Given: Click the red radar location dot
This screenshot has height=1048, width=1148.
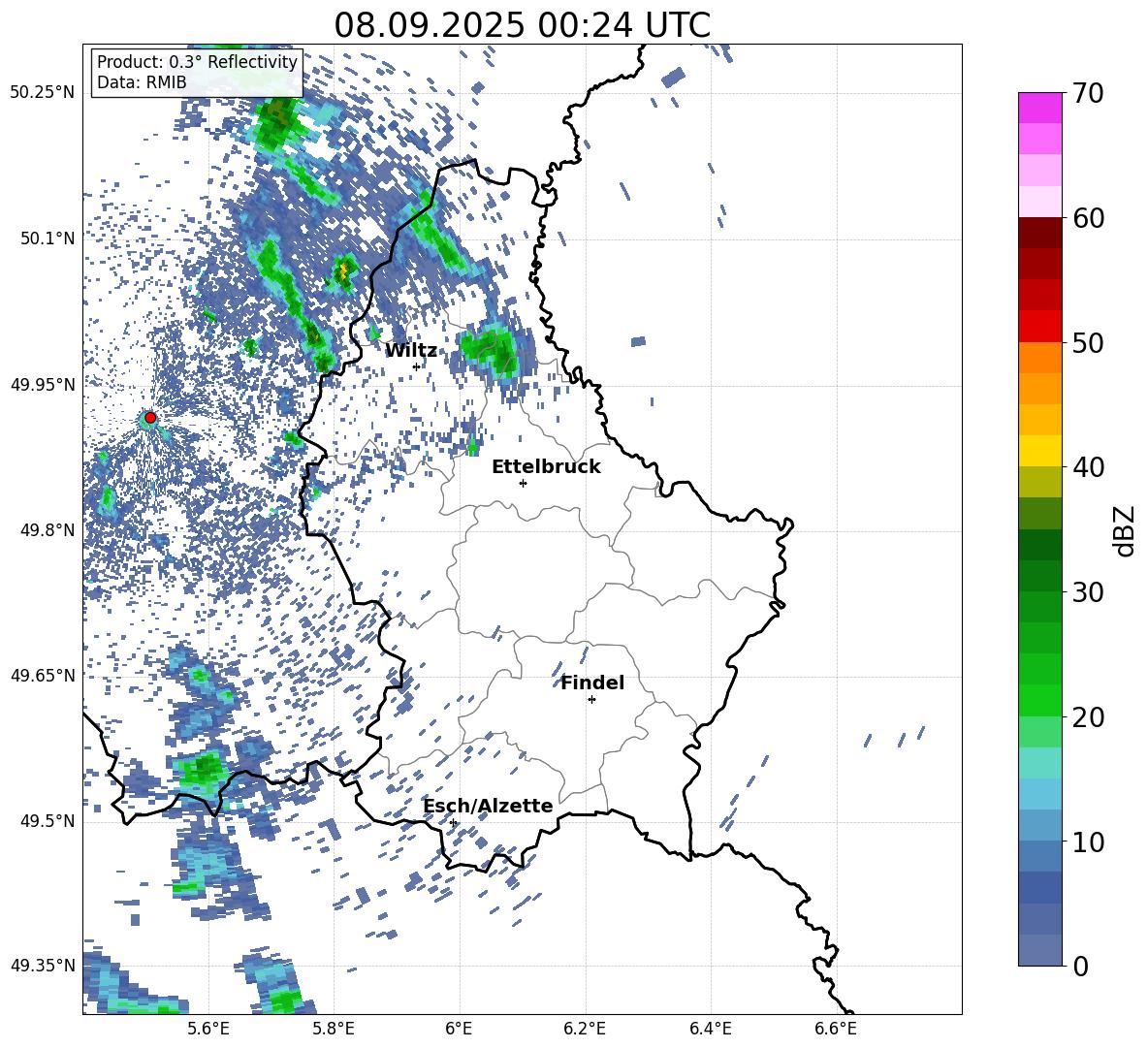Looking at the screenshot, I should [x=150, y=418].
